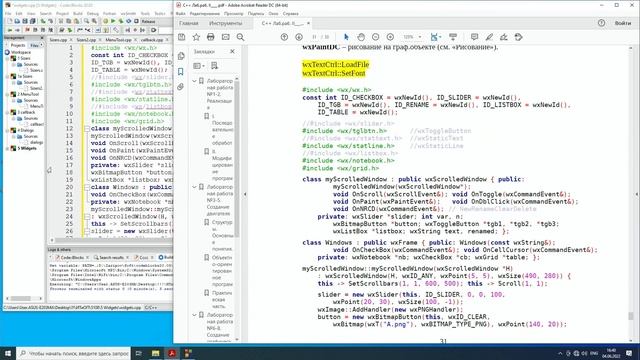Click the Code::Blocks green run arrow
The width and height of the screenshot is (640, 360).
[113, 21]
